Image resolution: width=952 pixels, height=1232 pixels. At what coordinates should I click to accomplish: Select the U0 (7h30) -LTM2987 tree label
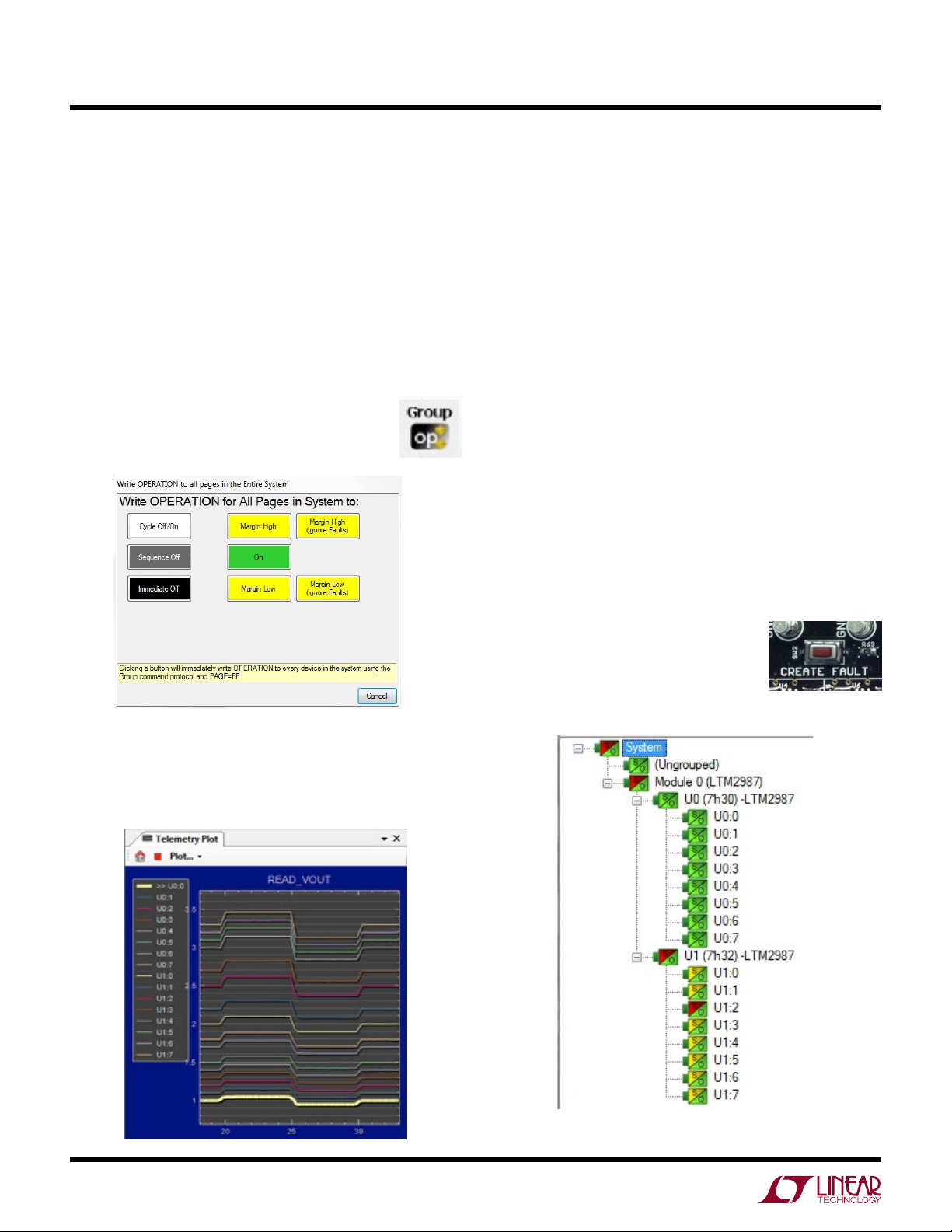point(739,799)
